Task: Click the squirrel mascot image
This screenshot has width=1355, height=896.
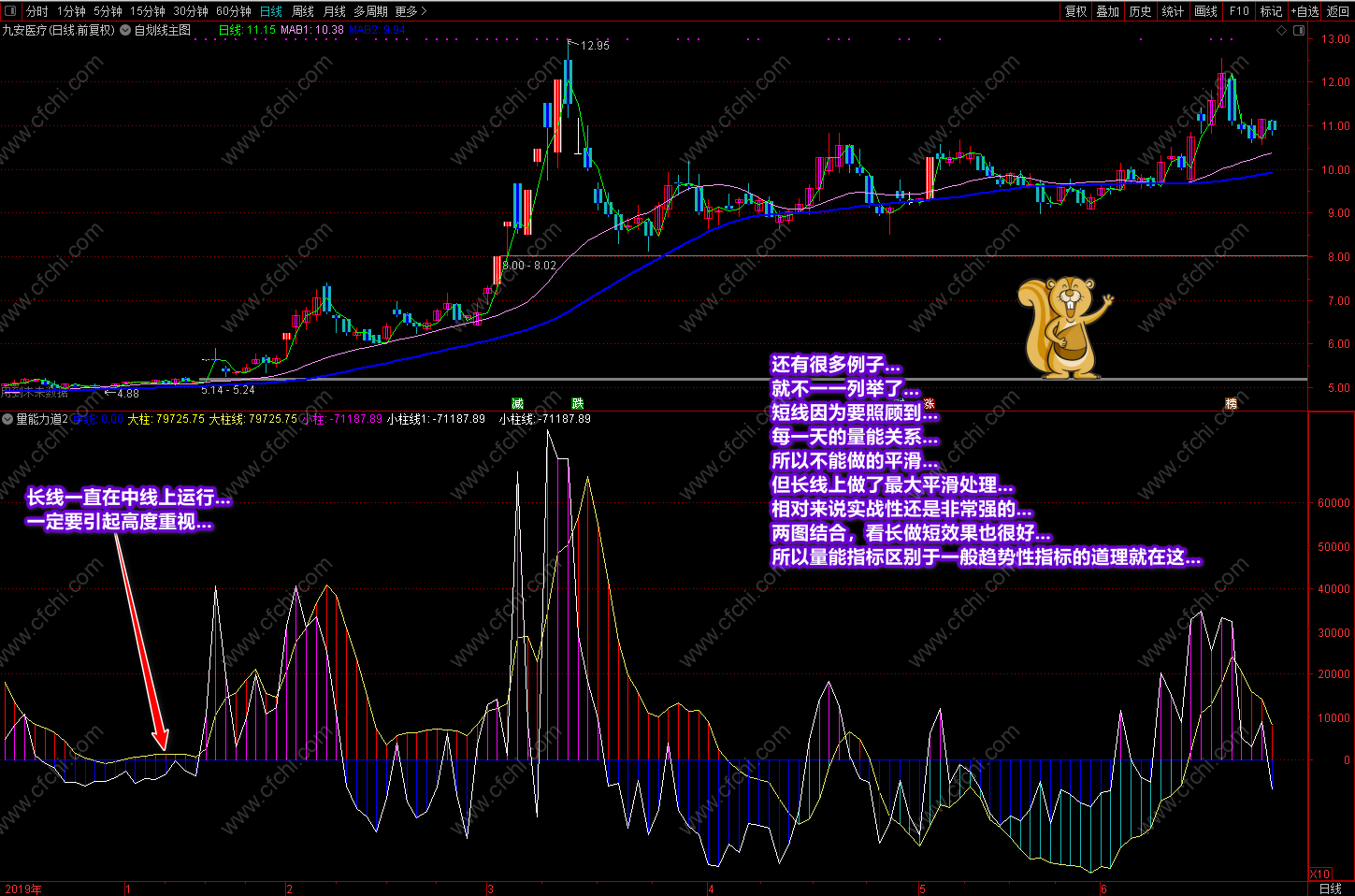Action: point(1064,327)
